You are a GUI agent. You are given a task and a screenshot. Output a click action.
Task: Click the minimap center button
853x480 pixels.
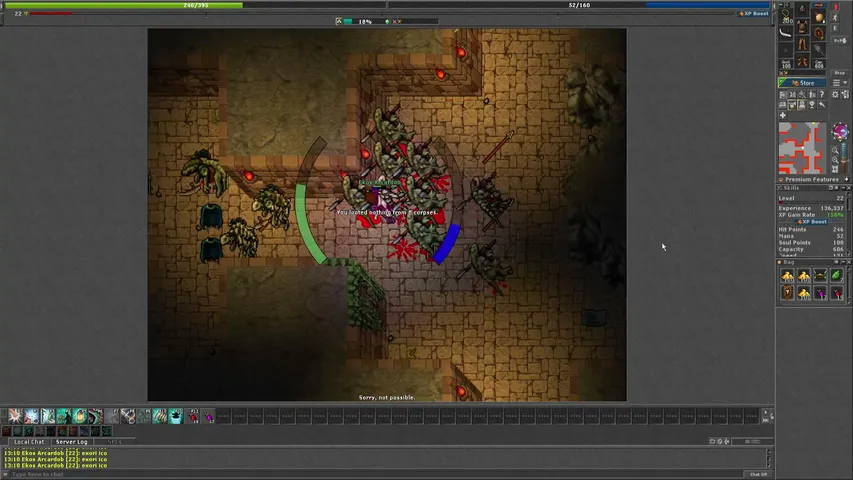tap(835, 169)
